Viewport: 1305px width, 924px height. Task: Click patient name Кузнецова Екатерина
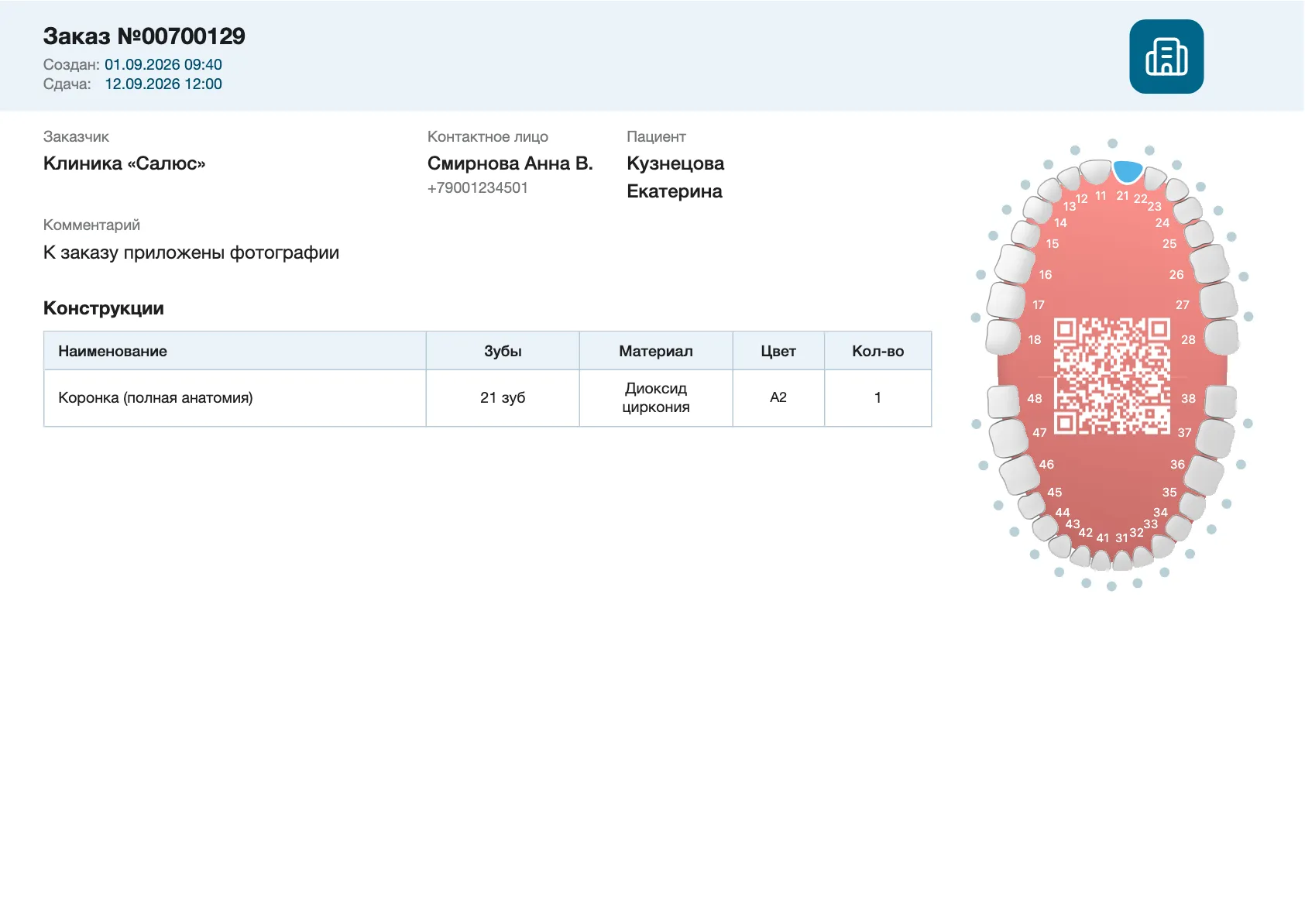[x=675, y=177]
